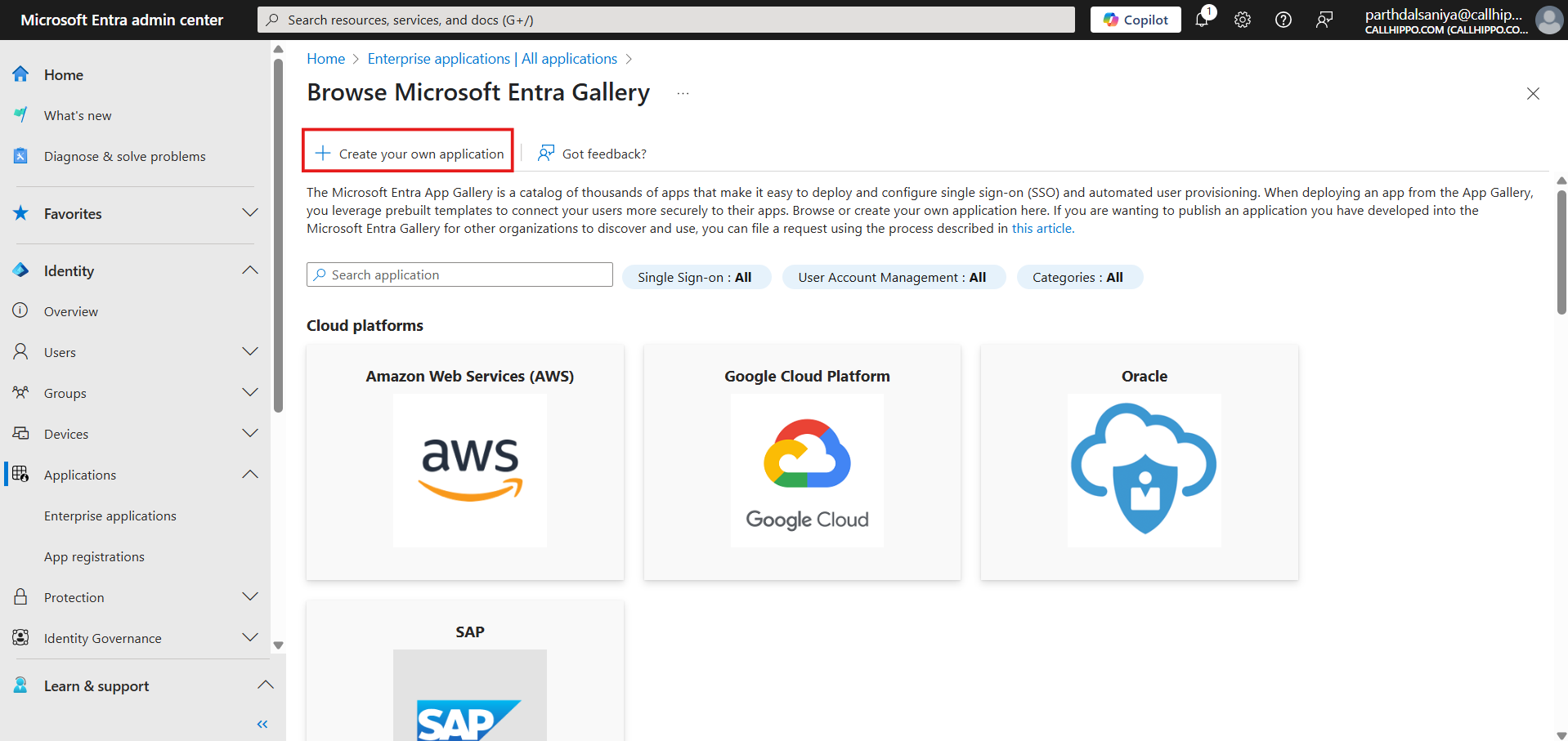
Task: Open the 'this article' link
Action: click(1042, 229)
